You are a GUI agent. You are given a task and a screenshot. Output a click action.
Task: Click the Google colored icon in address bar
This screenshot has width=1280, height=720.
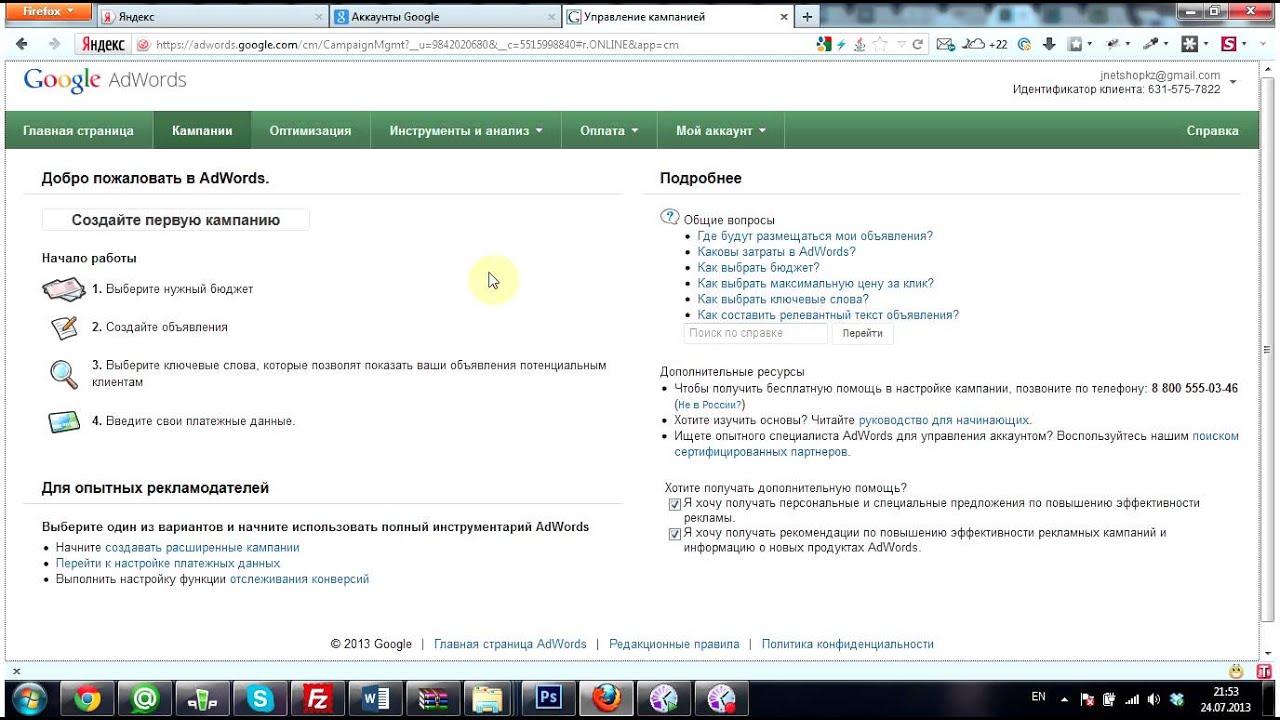tap(824, 44)
